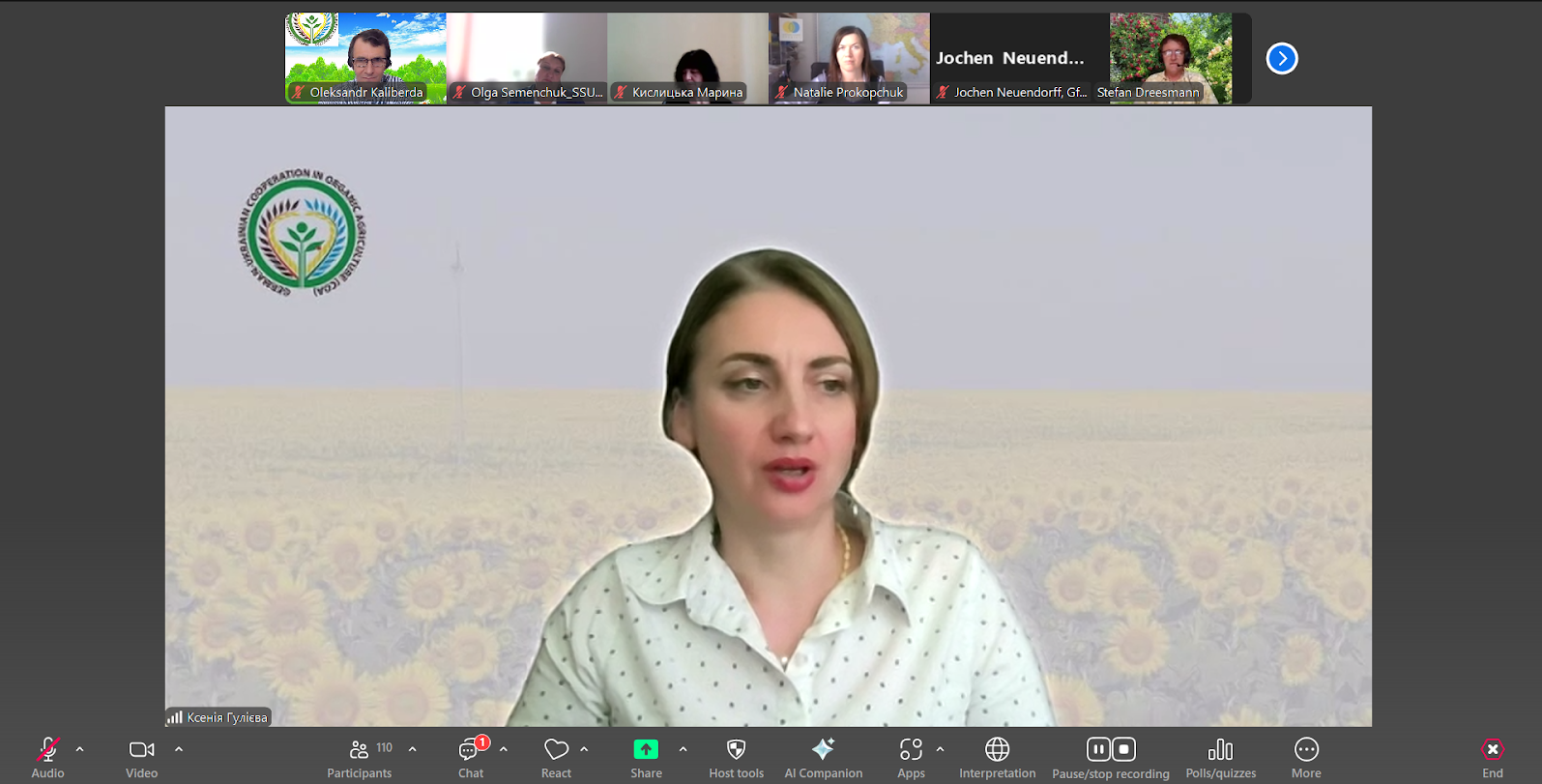Select Natalie Prokopchuk's video thumbnail
The height and width of the screenshot is (784, 1542).
(849, 56)
